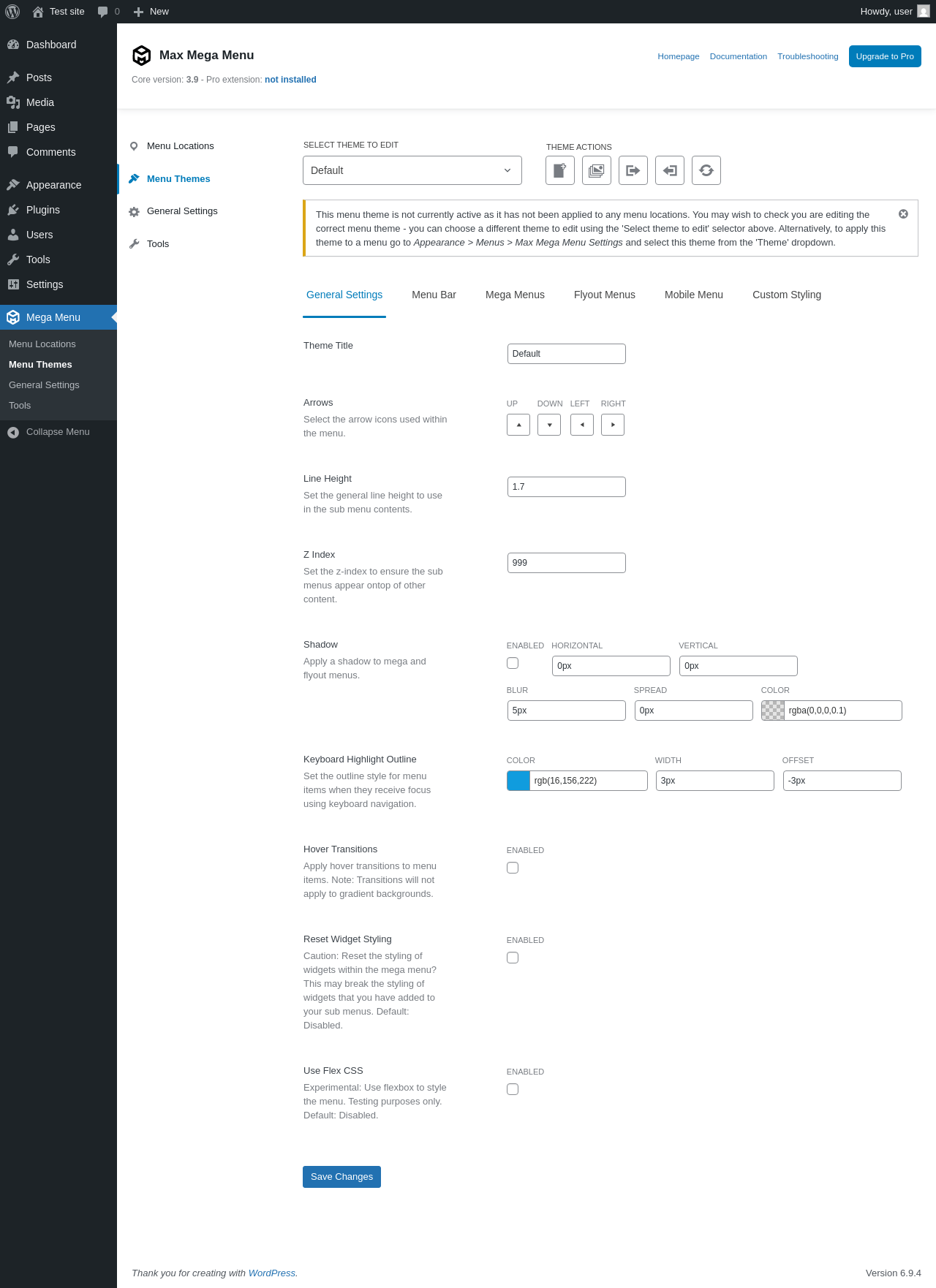
Task: Click the Users person icon
Action: (13, 235)
